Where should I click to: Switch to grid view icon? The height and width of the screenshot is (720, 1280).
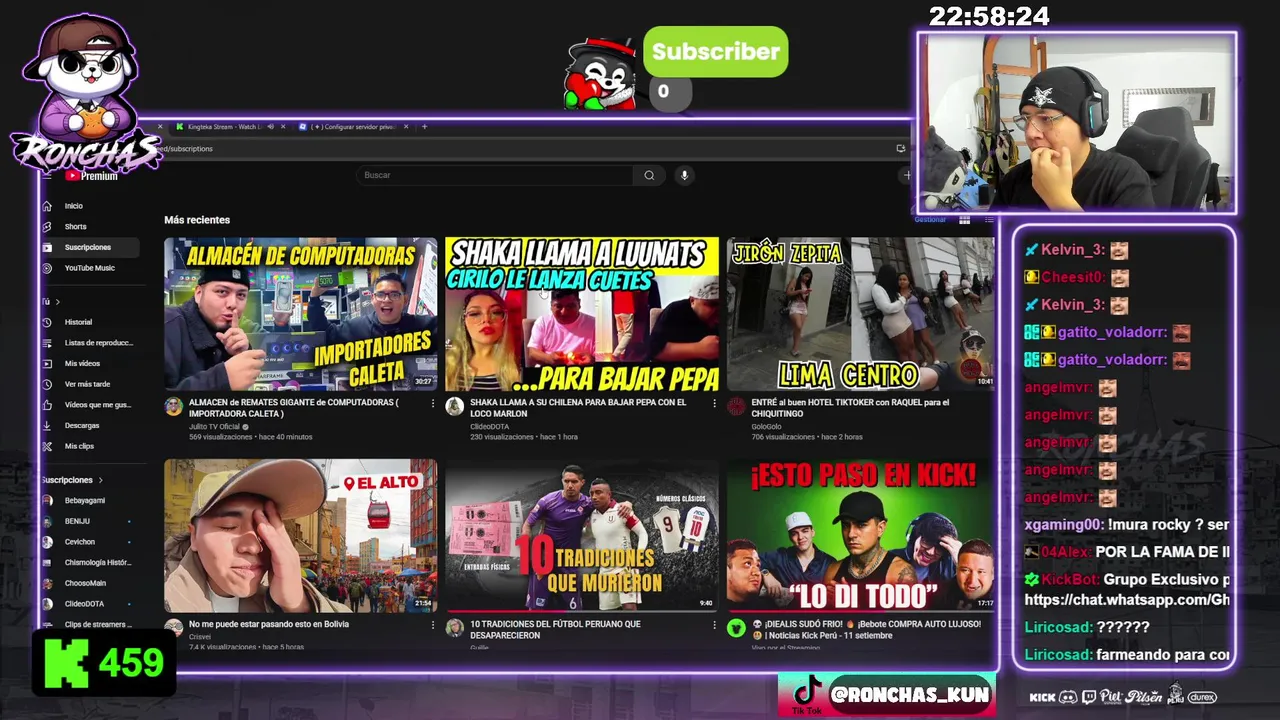[x=965, y=220]
